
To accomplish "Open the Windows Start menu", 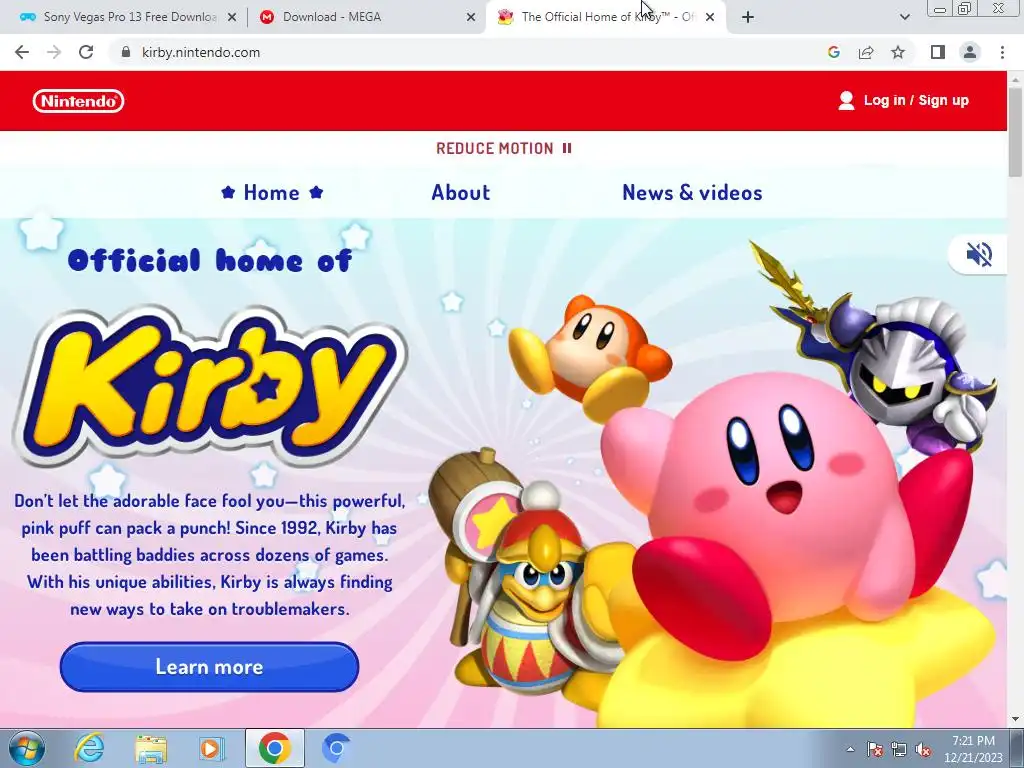I will (x=27, y=748).
